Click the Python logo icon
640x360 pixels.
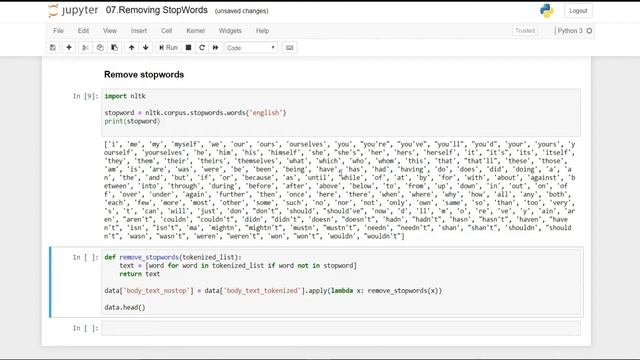[x=547, y=11]
